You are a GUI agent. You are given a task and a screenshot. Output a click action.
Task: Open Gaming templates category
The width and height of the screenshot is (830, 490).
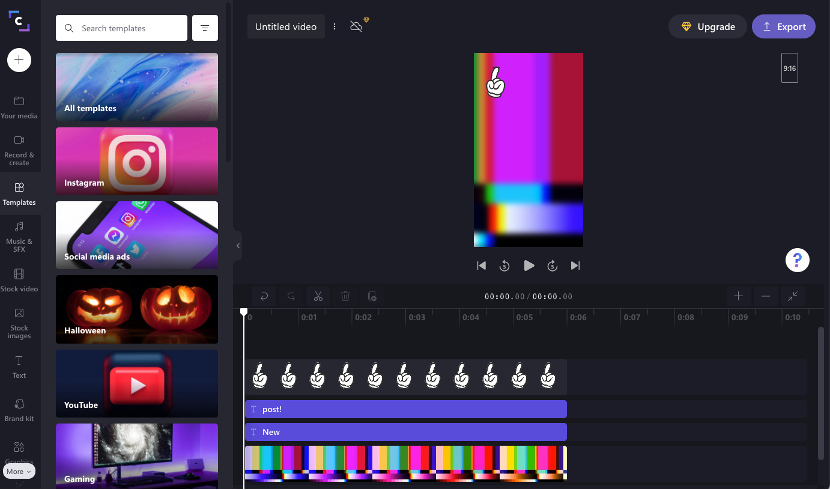(137, 455)
